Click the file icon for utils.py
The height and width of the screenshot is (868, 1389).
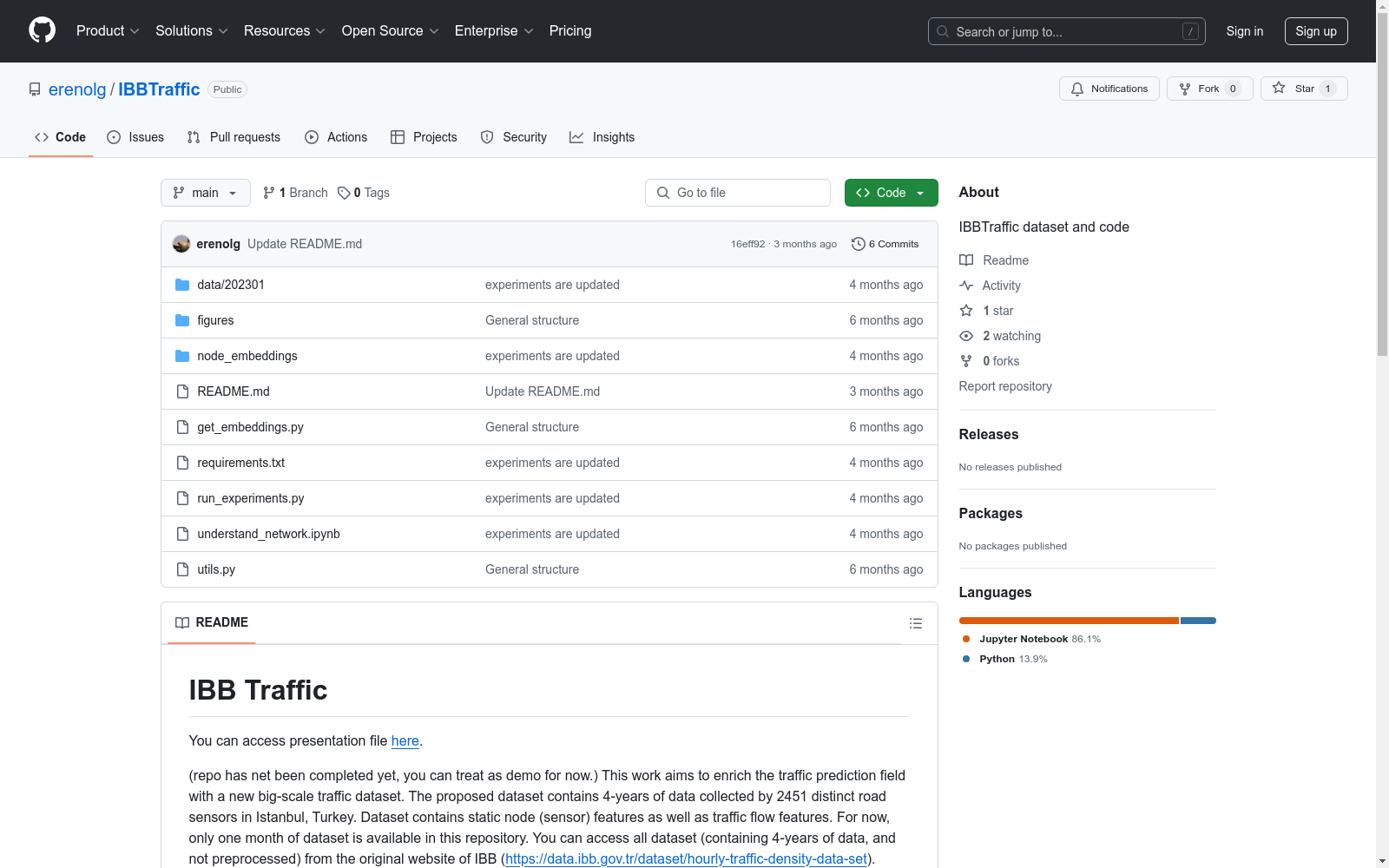tap(182, 569)
